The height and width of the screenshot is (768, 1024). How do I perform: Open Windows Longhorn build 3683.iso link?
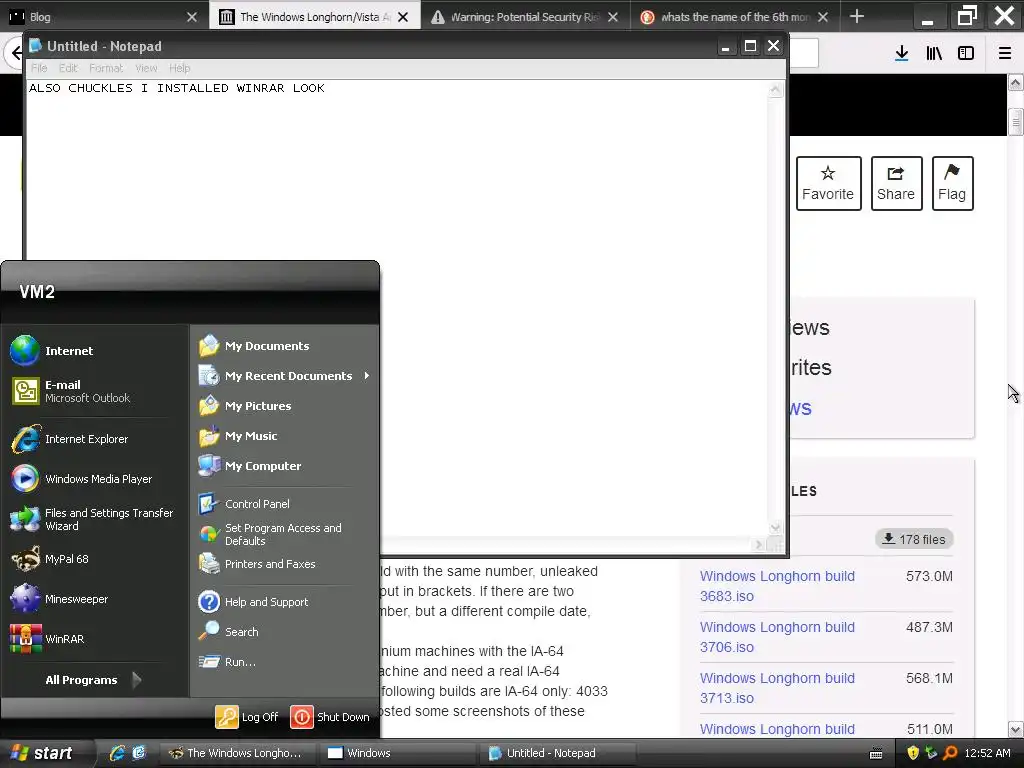pos(777,586)
